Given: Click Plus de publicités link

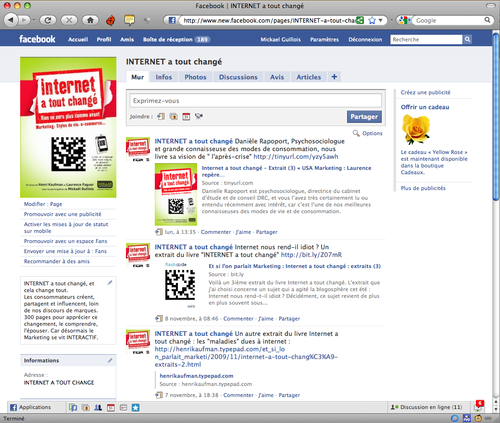Looking at the screenshot, I should (x=423, y=188).
